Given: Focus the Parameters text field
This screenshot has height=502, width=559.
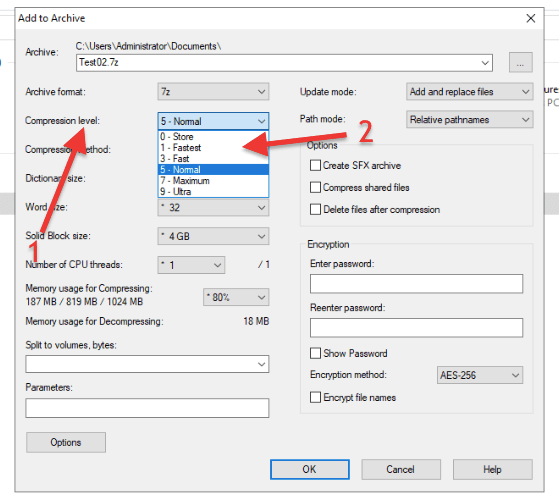Looking at the screenshot, I should click(x=147, y=408).
